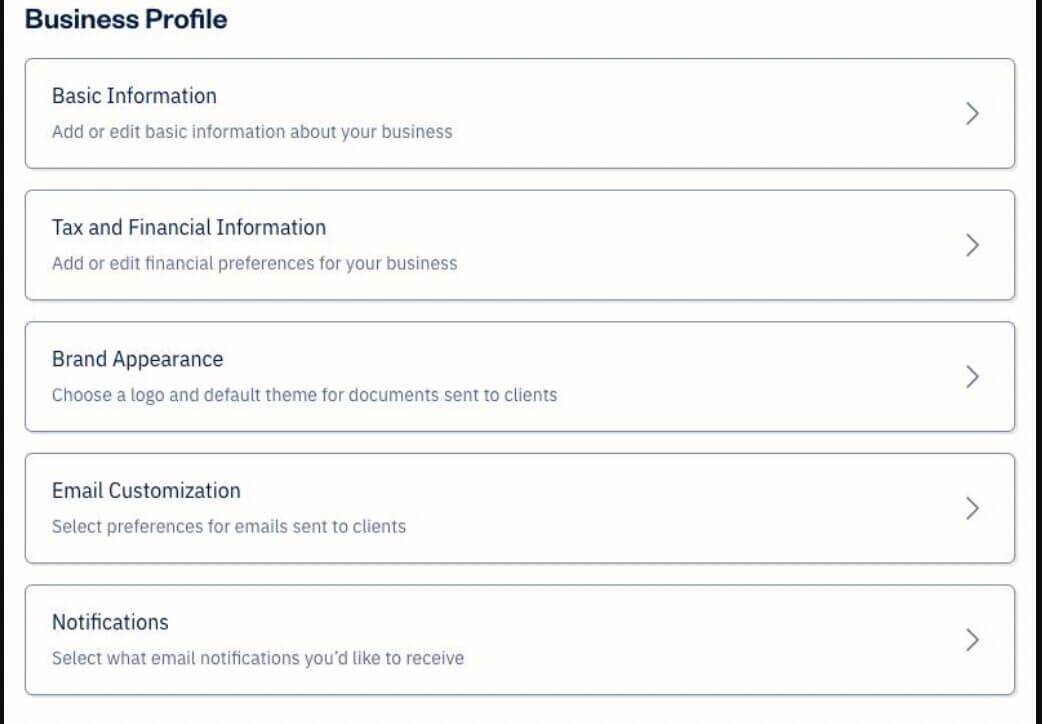The width and height of the screenshot is (1042, 724).
Task: Click the chevron on Brand Appearance card
Action: click(971, 377)
